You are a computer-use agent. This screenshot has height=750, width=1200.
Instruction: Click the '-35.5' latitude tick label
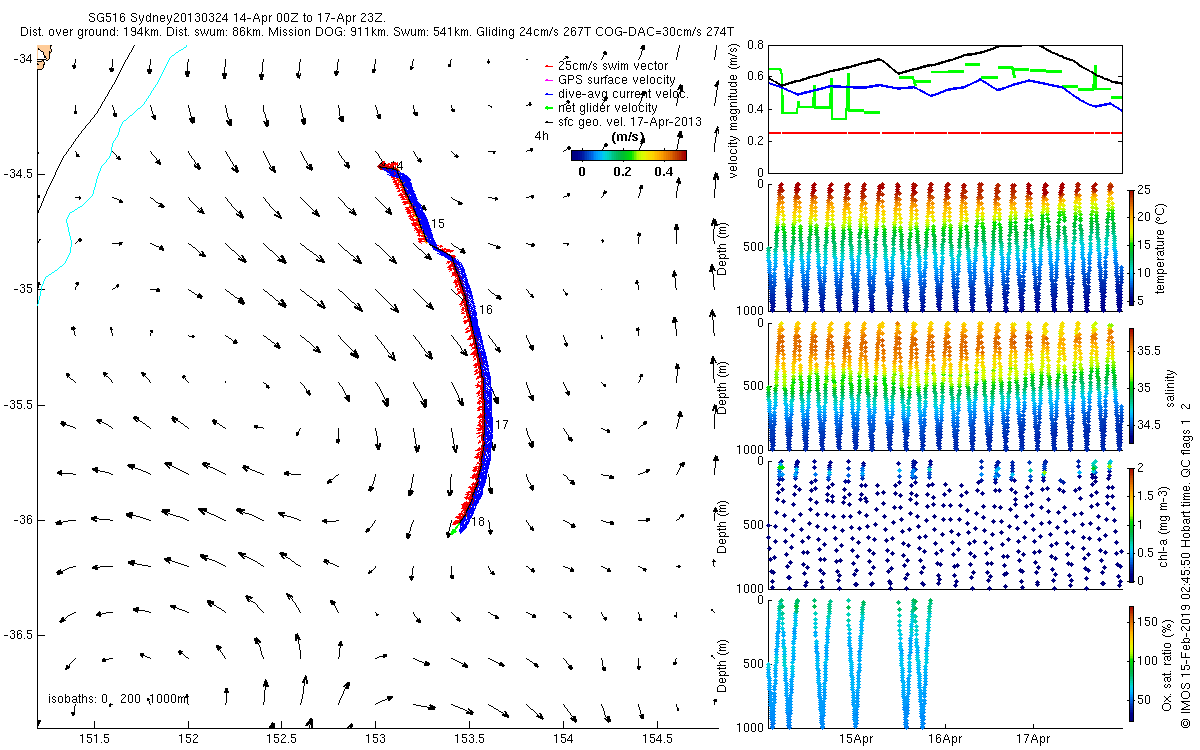pyautogui.click(x=17, y=405)
